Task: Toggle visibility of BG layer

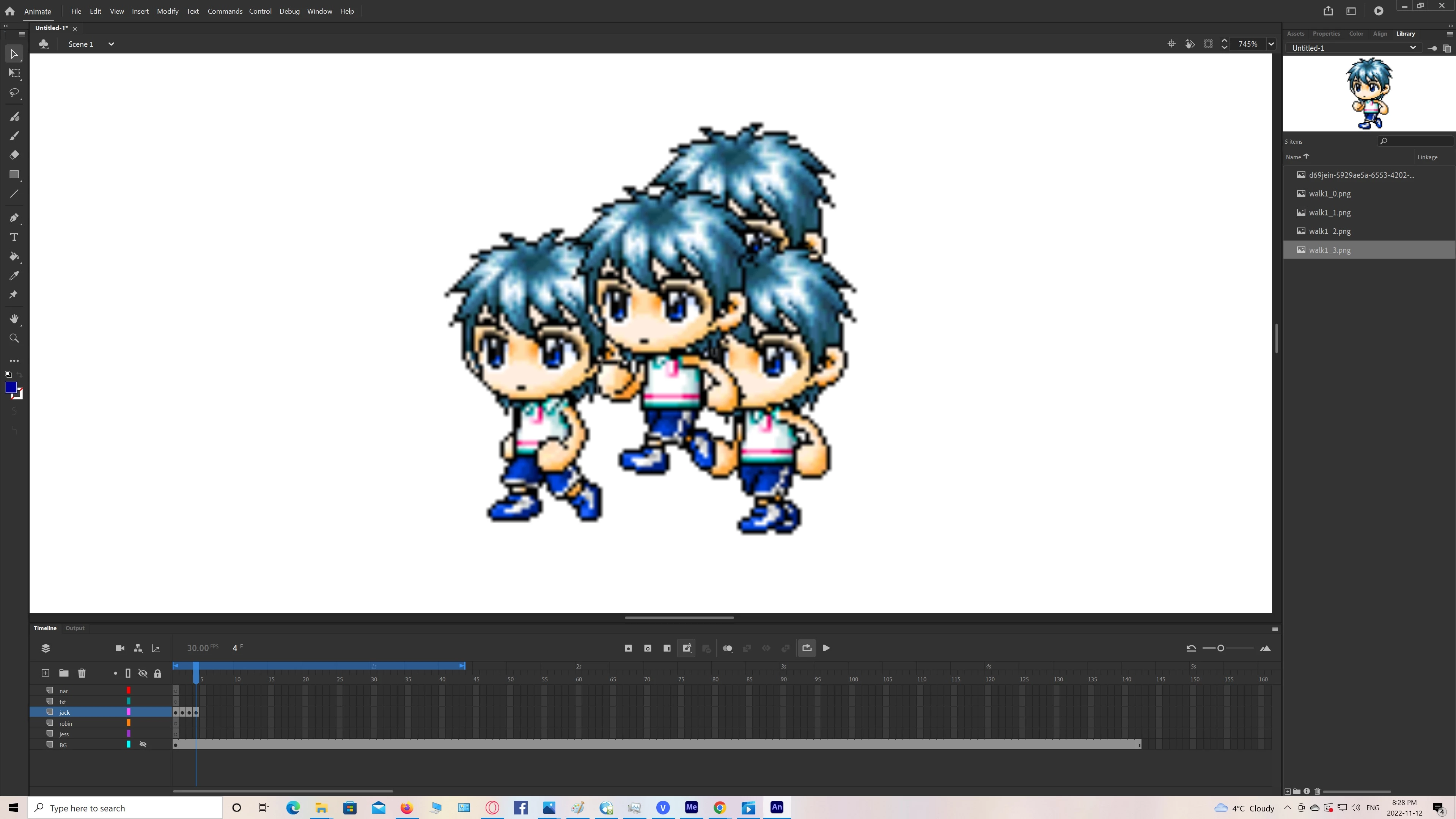Action: (x=143, y=745)
